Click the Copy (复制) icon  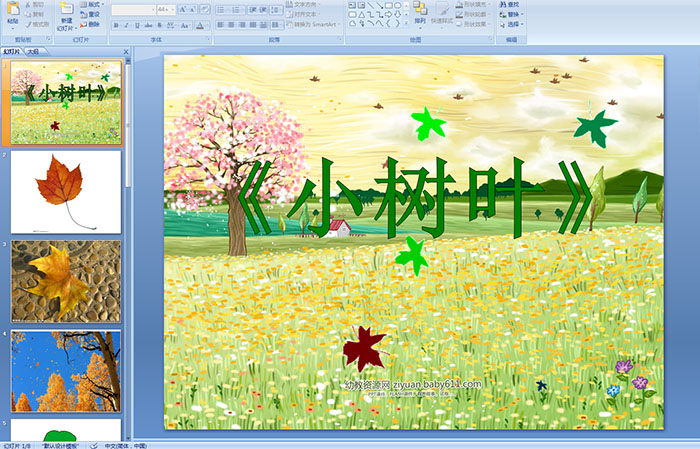click(28, 14)
